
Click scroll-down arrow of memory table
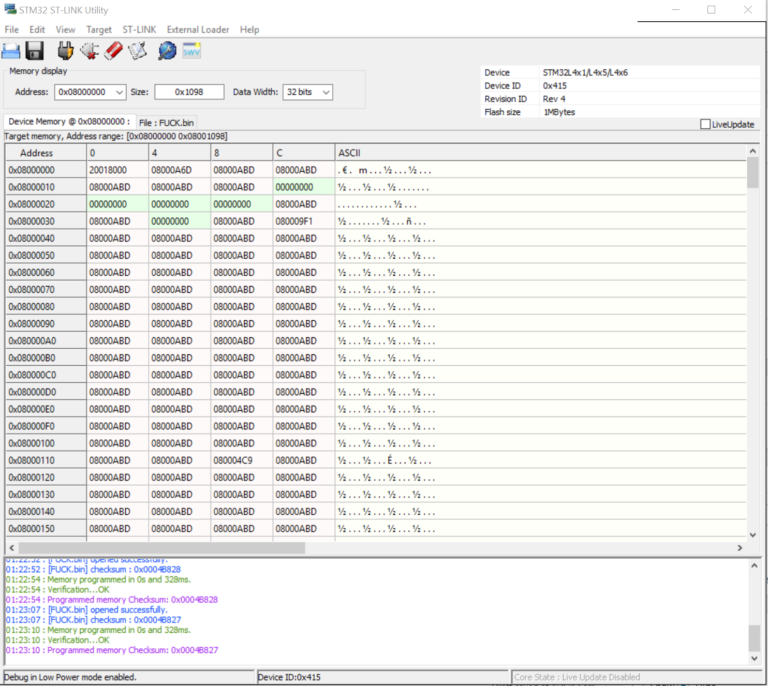click(x=753, y=535)
